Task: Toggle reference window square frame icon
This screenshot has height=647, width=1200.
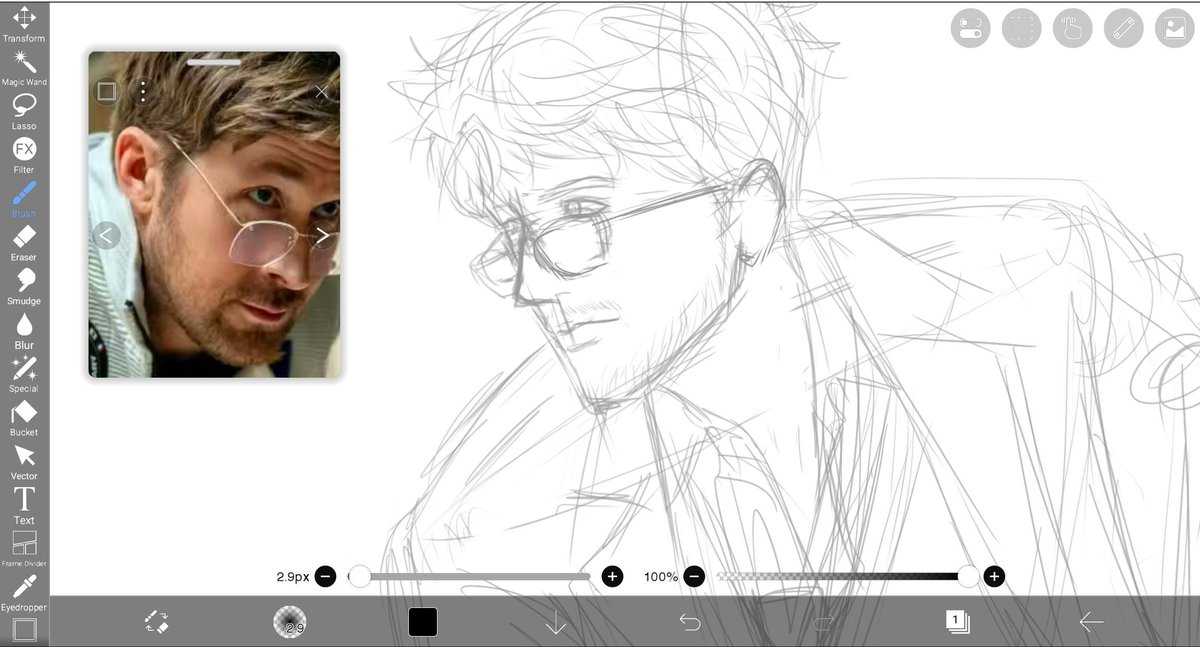Action: coord(107,92)
